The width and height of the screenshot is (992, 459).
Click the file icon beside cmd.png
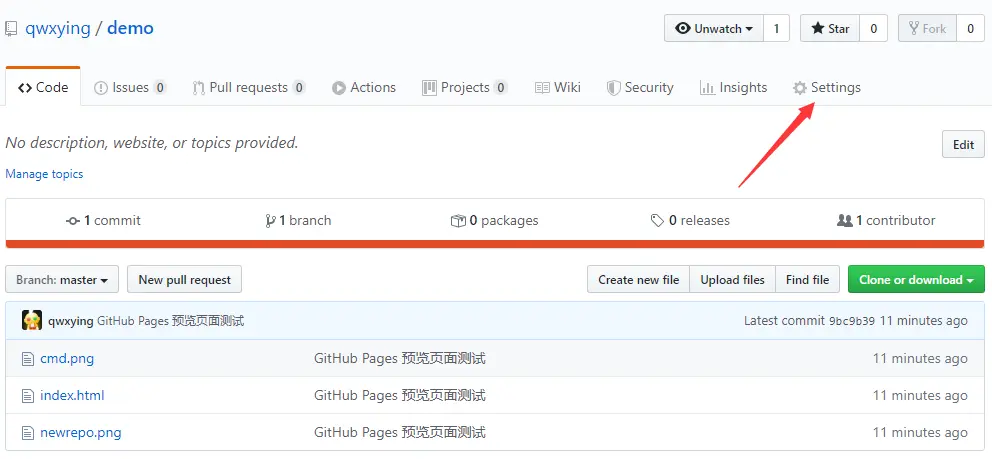[x=27, y=359]
